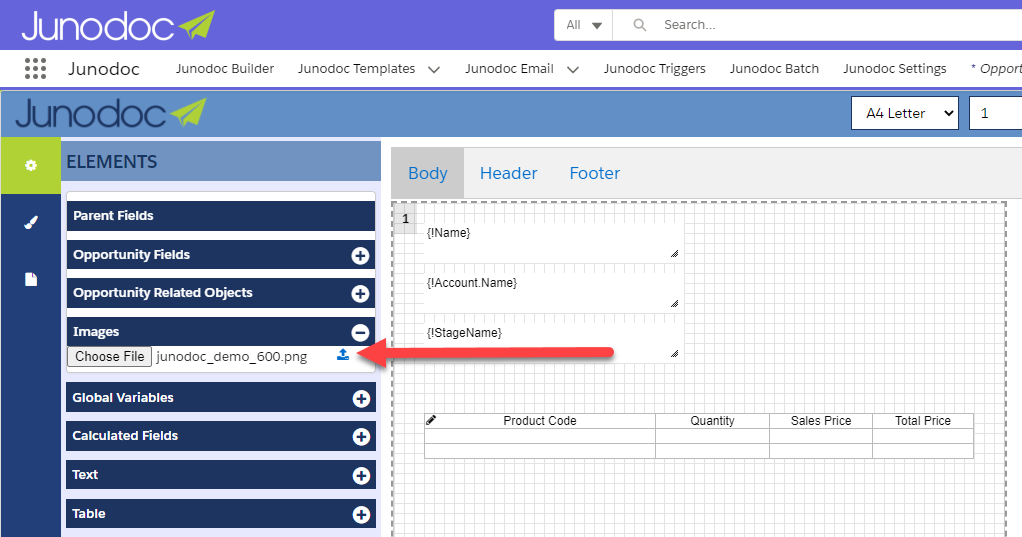Switch to the Footer tab
The width and height of the screenshot is (1022, 537).
tap(594, 173)
